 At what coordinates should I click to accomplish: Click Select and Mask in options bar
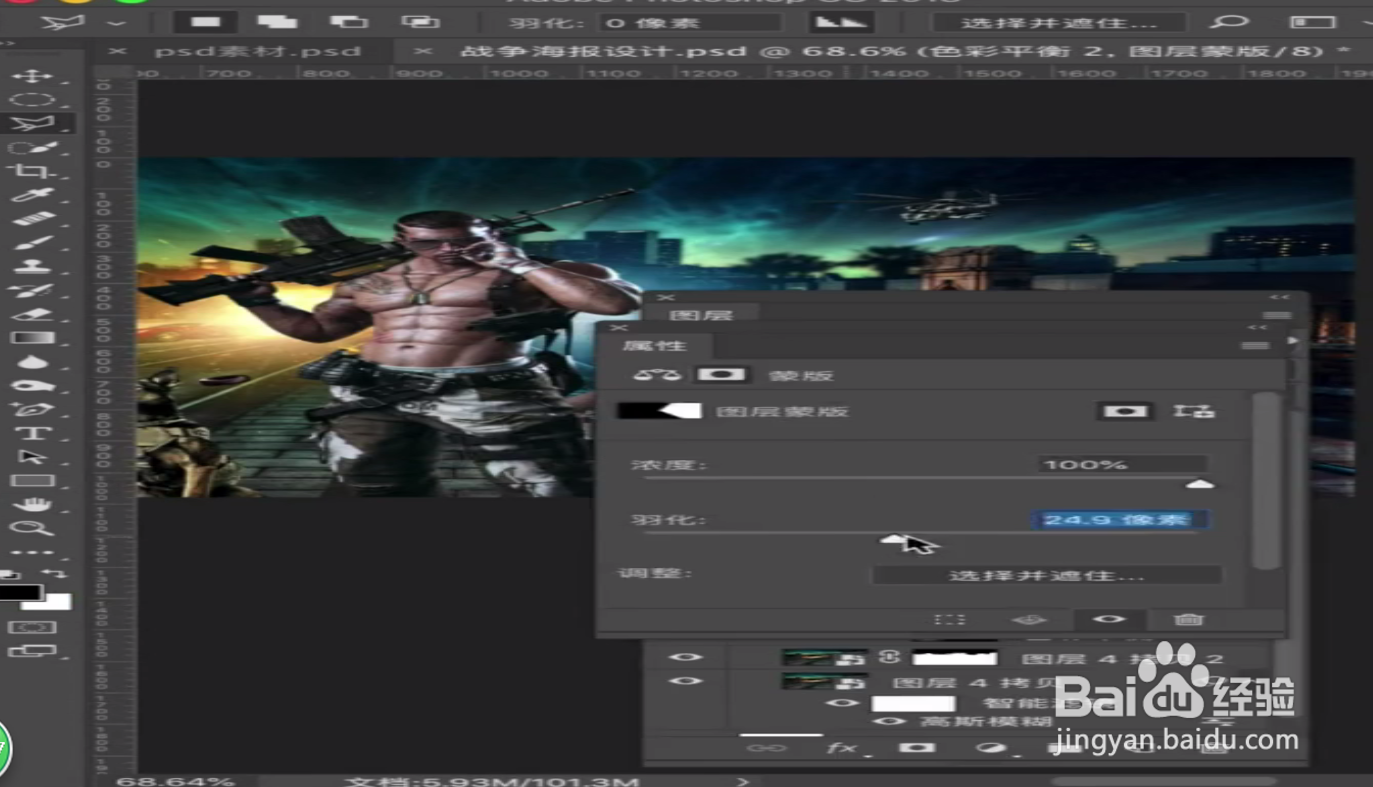pyautogui.click(x=1058, y=22)
